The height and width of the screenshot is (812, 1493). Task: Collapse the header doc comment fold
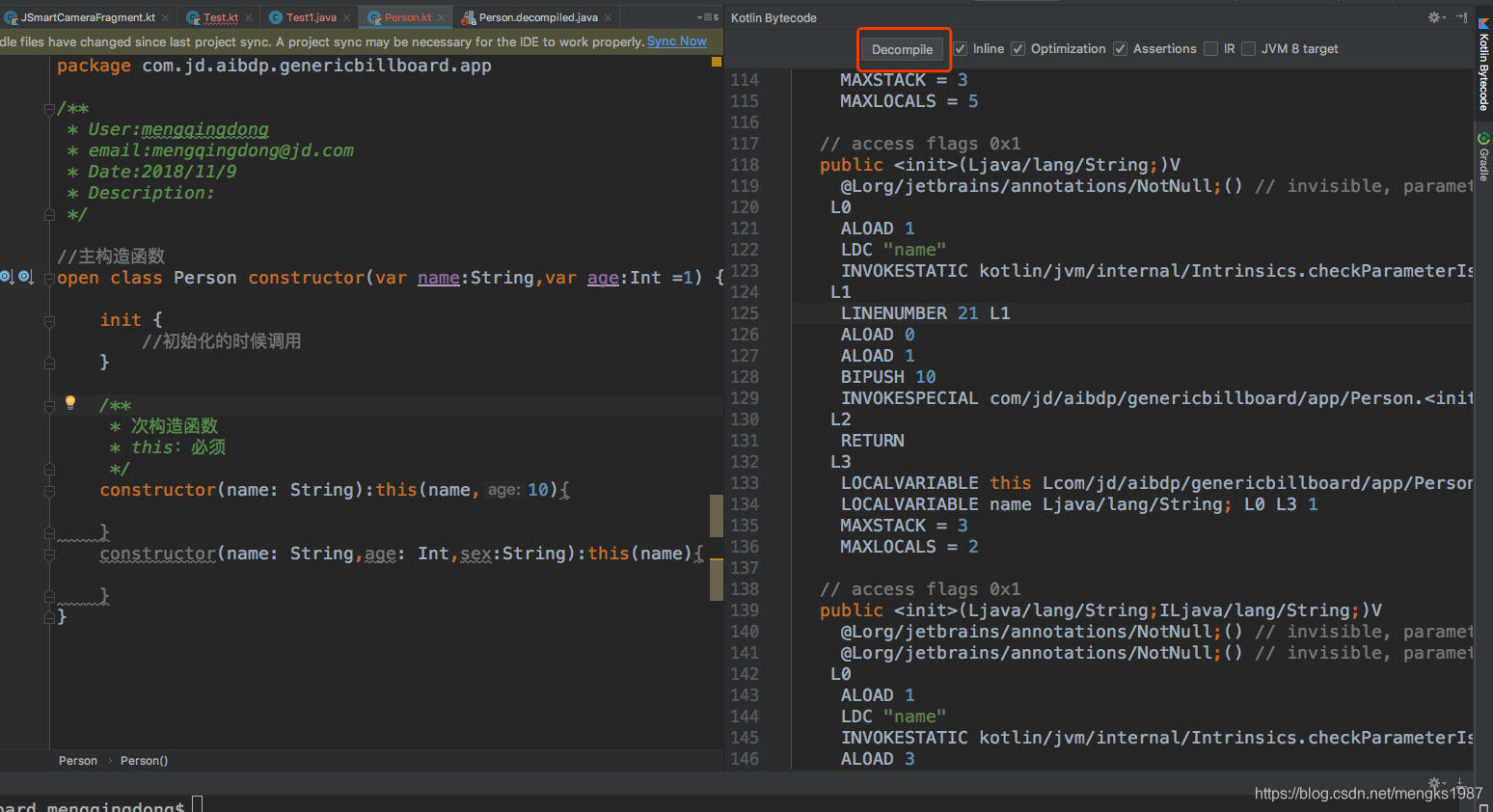(49, 109)
